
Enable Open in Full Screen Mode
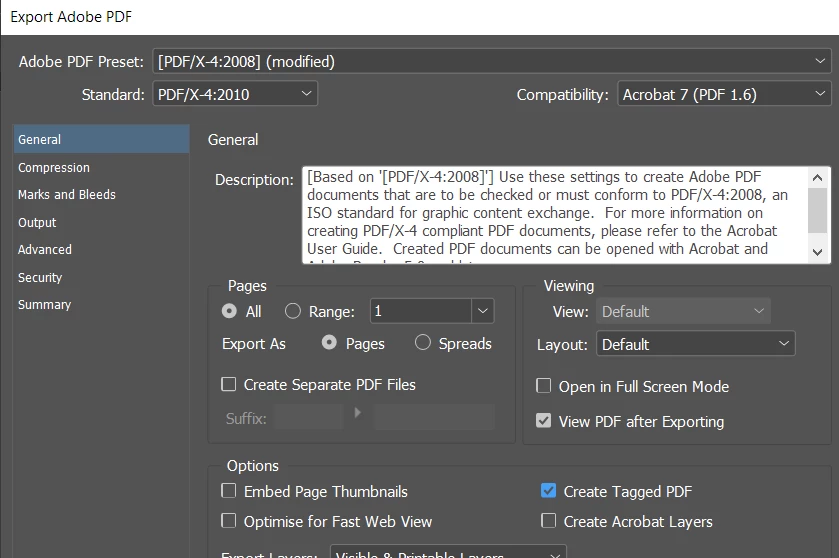pyautogui.click(x=544, y=386)
